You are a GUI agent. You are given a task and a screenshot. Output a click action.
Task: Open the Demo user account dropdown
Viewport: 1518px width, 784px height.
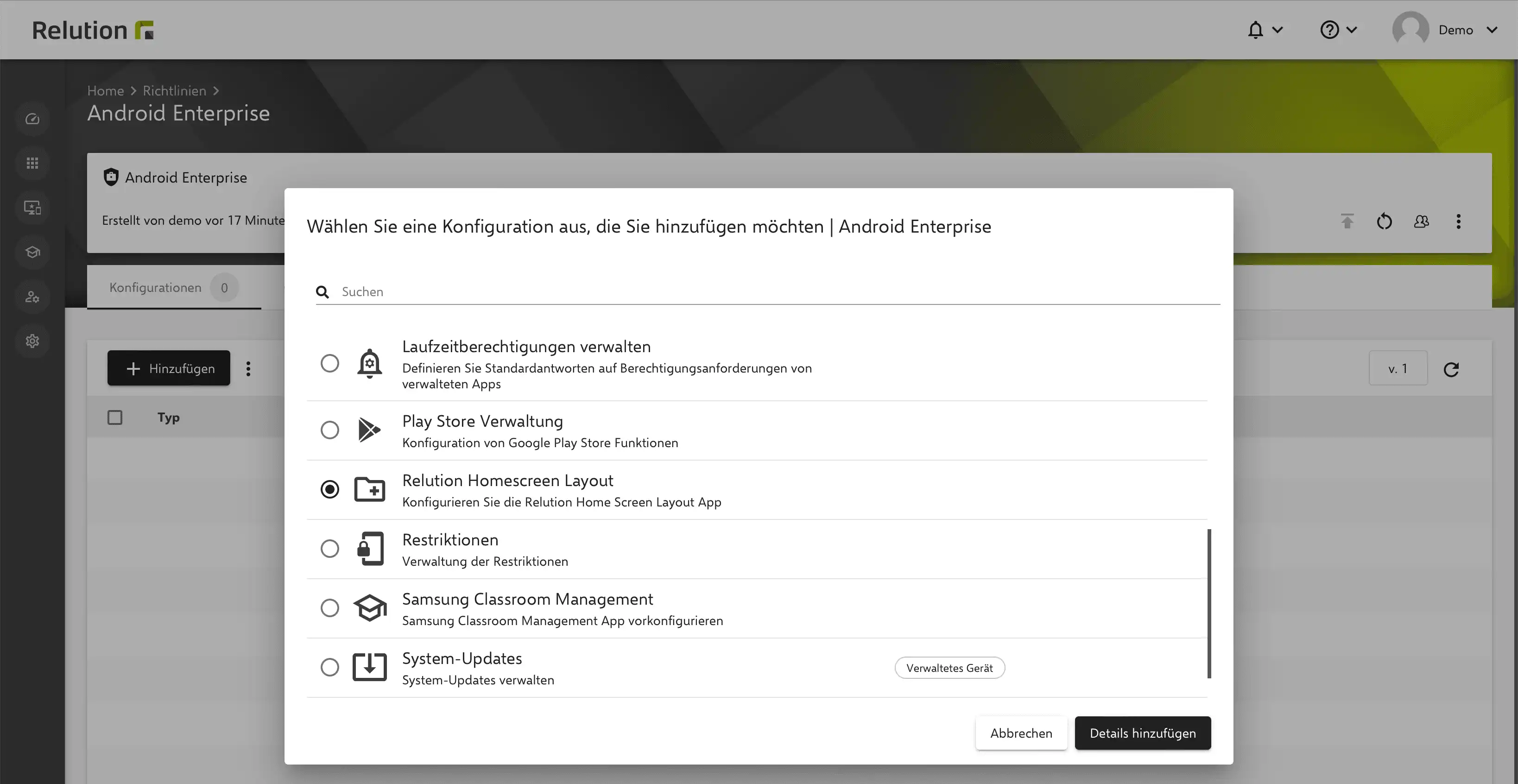pos(1445,30)
